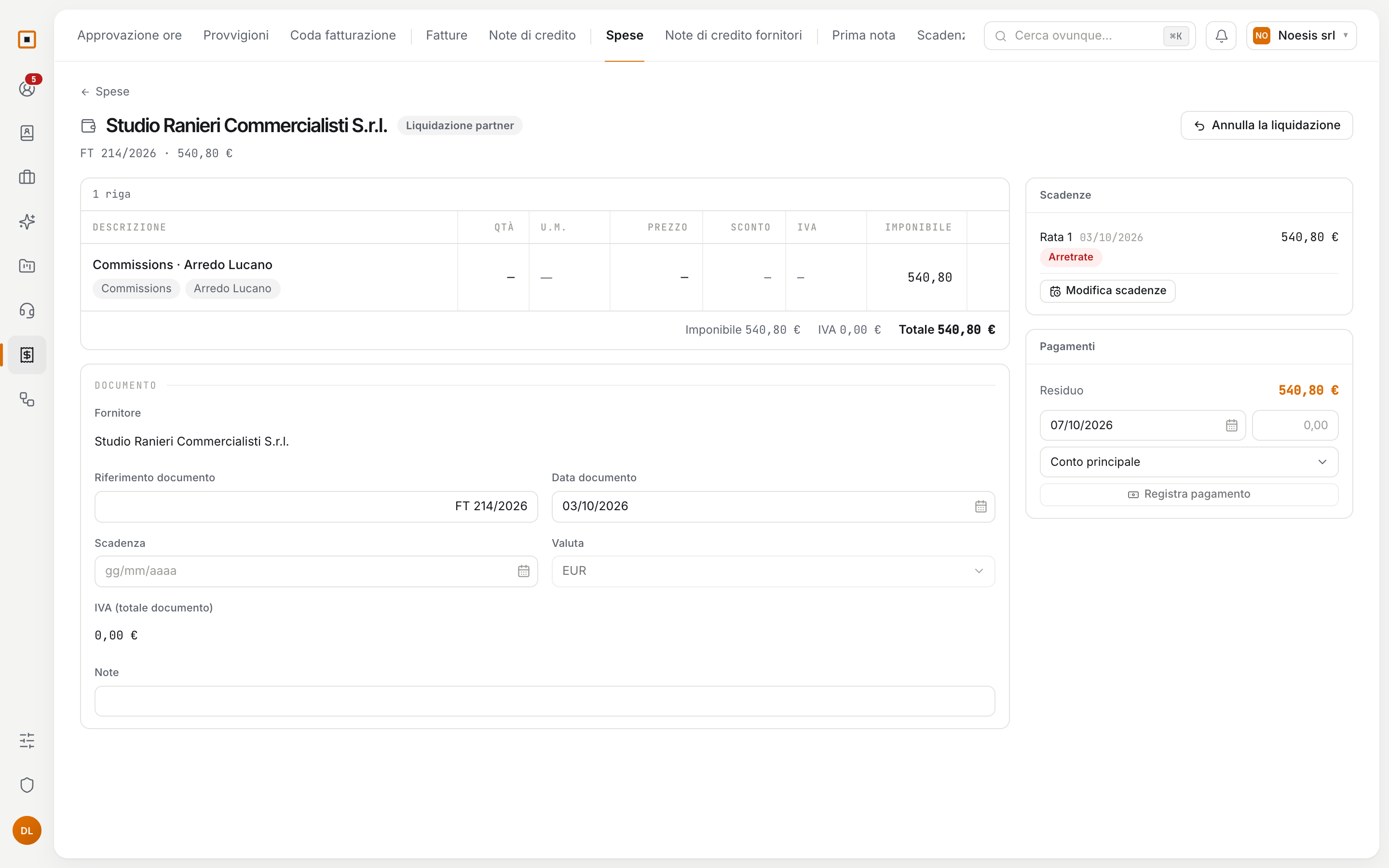Open the workflow shapes sidebar icon
The width and height of the screenshot is (1389, 868).
click(x=27, y=399)
